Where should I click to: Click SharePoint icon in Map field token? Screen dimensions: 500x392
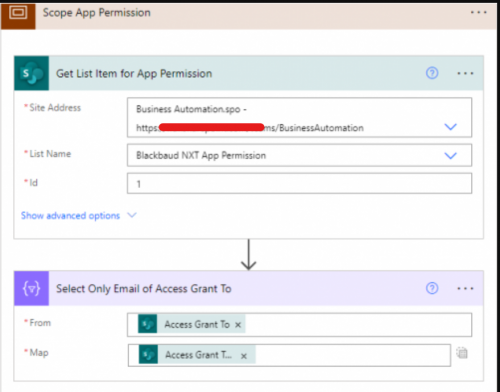(x=148, y=355)
